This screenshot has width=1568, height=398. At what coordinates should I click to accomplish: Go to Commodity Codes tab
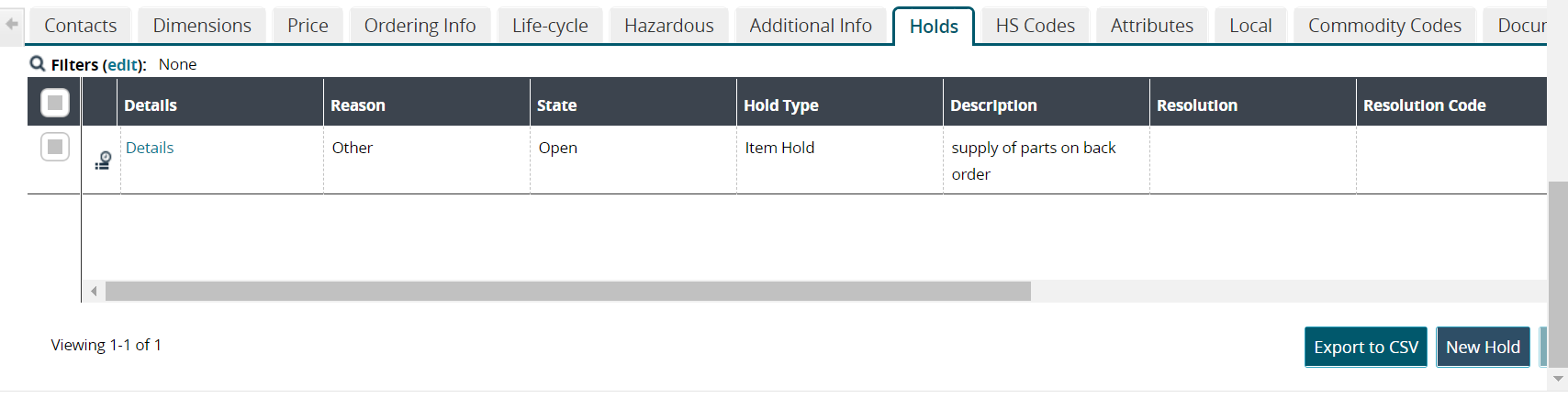click(1383, 26)
